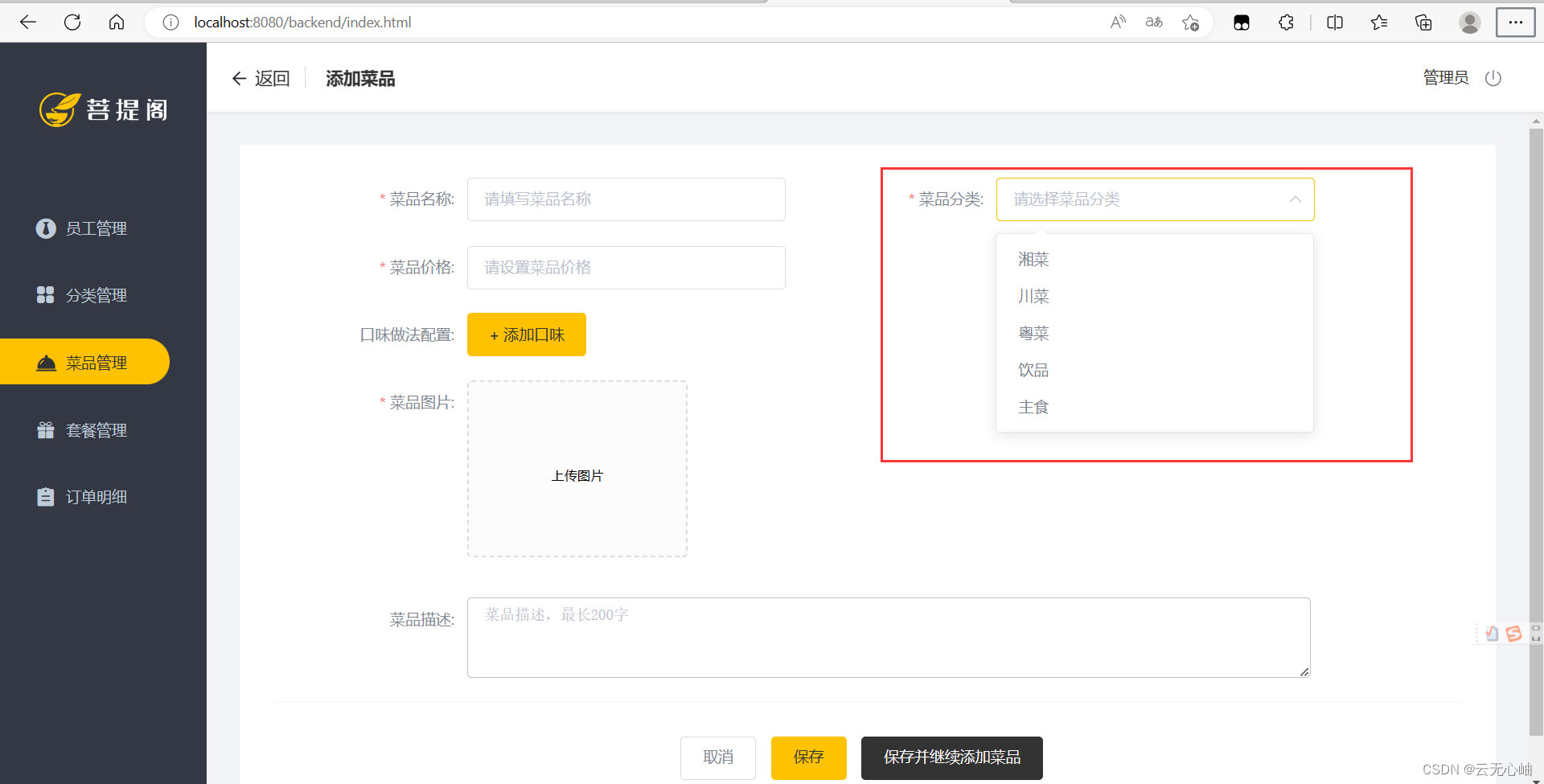Open 套餐管理 menu
The width and height of the screenshot is (1544, 784).
click(82, 430)
